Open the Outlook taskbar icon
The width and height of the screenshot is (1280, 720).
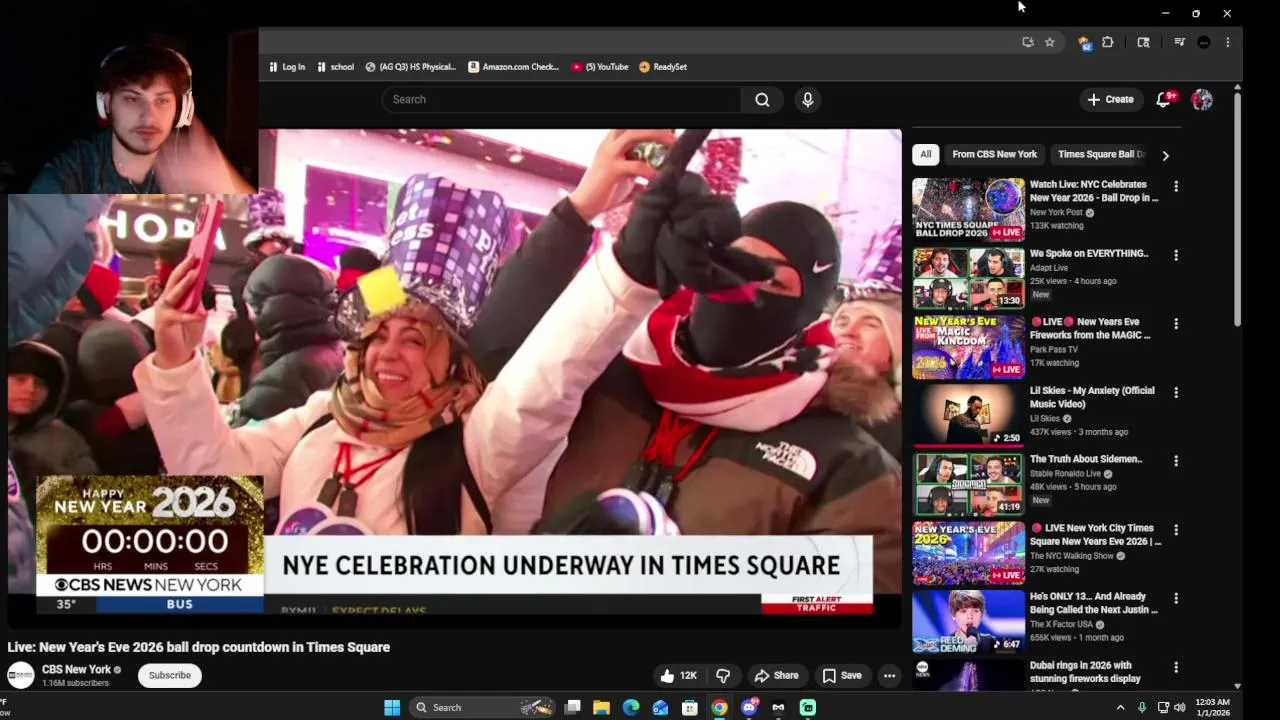[x=660, y=708]
